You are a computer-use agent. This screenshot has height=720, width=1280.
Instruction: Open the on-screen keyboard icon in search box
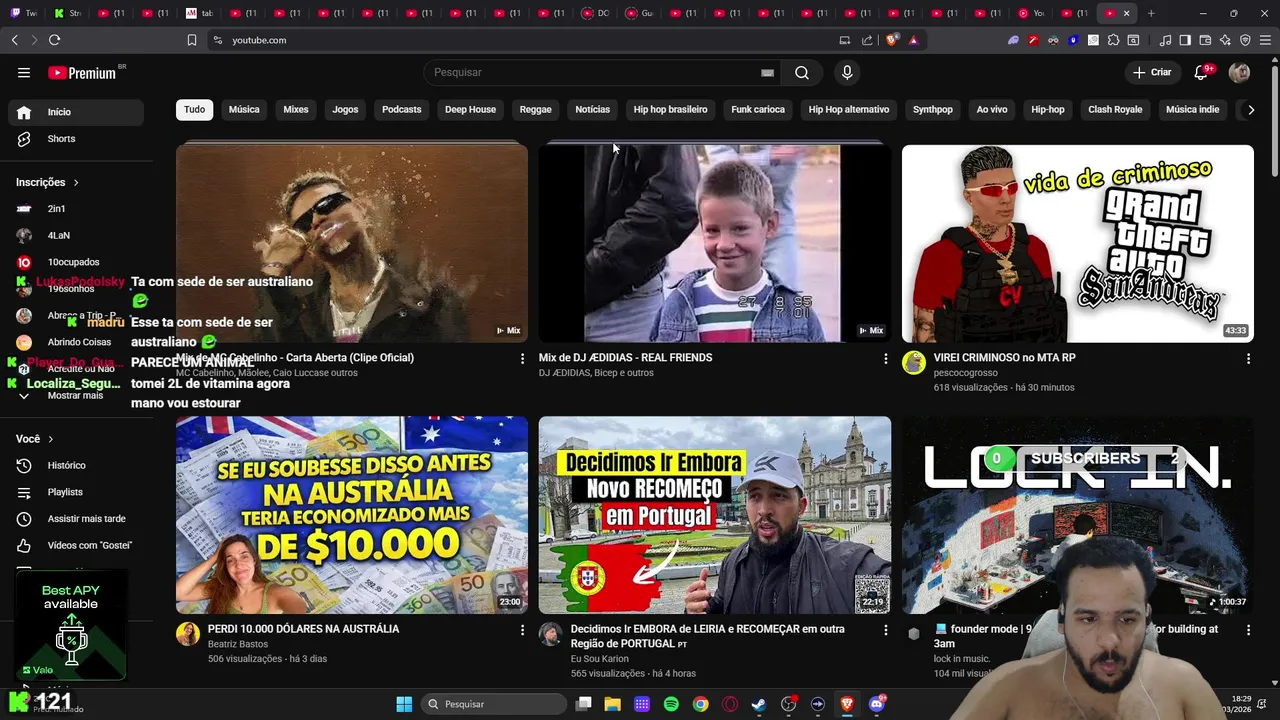coord(767,72)
